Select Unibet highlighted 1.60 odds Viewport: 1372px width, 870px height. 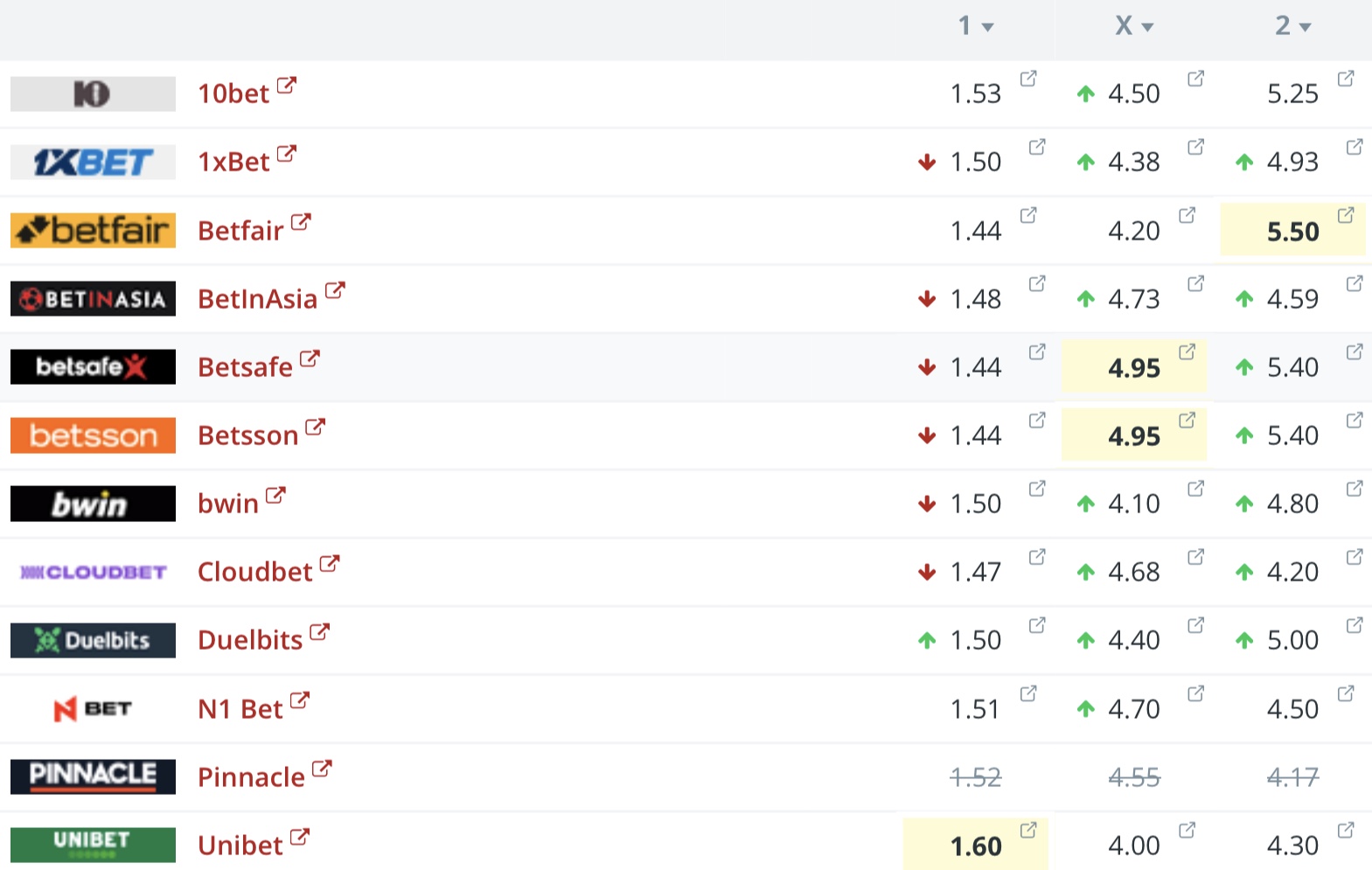click(976, 846)
